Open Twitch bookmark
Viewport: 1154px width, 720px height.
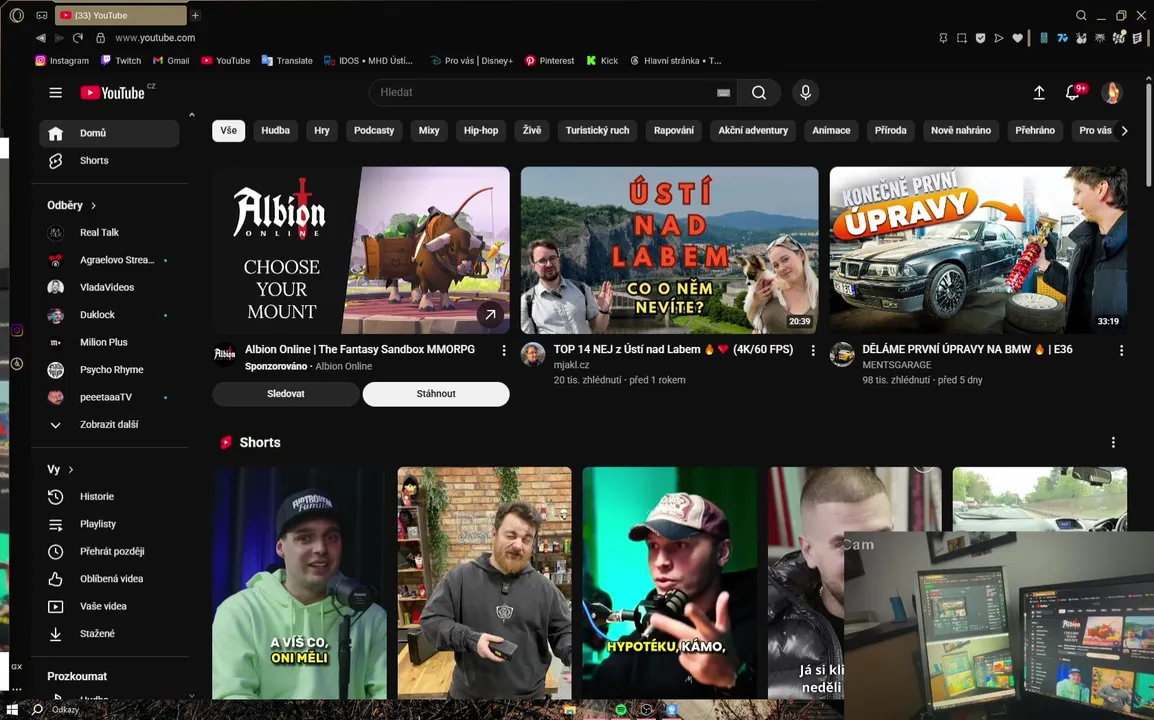point(121,61)
